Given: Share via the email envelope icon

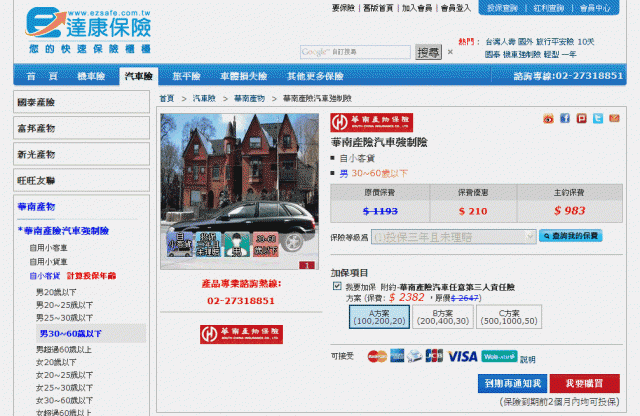Looking at the screenshot, I should pos(614,118).
